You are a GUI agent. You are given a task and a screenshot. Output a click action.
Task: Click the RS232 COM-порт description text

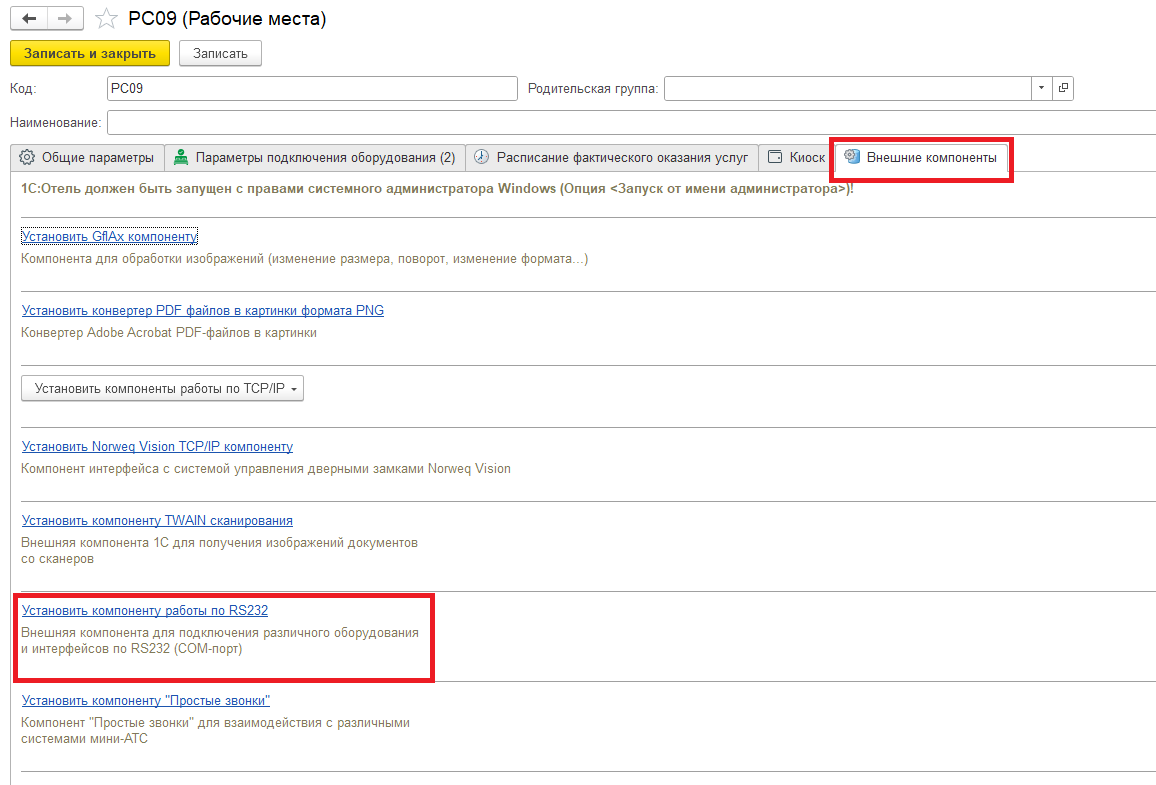(x=220, y=641)
